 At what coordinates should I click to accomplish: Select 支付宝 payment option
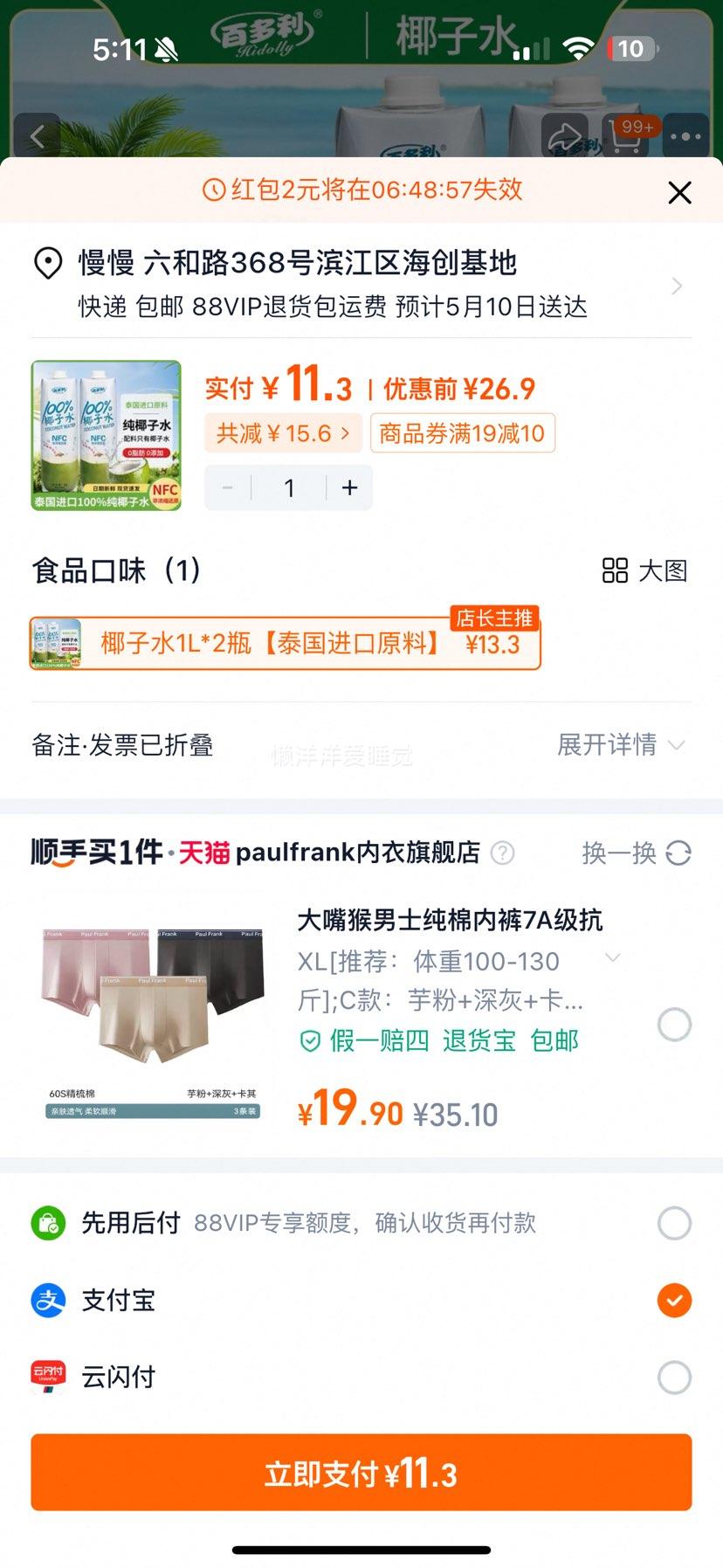point(674,1300)
